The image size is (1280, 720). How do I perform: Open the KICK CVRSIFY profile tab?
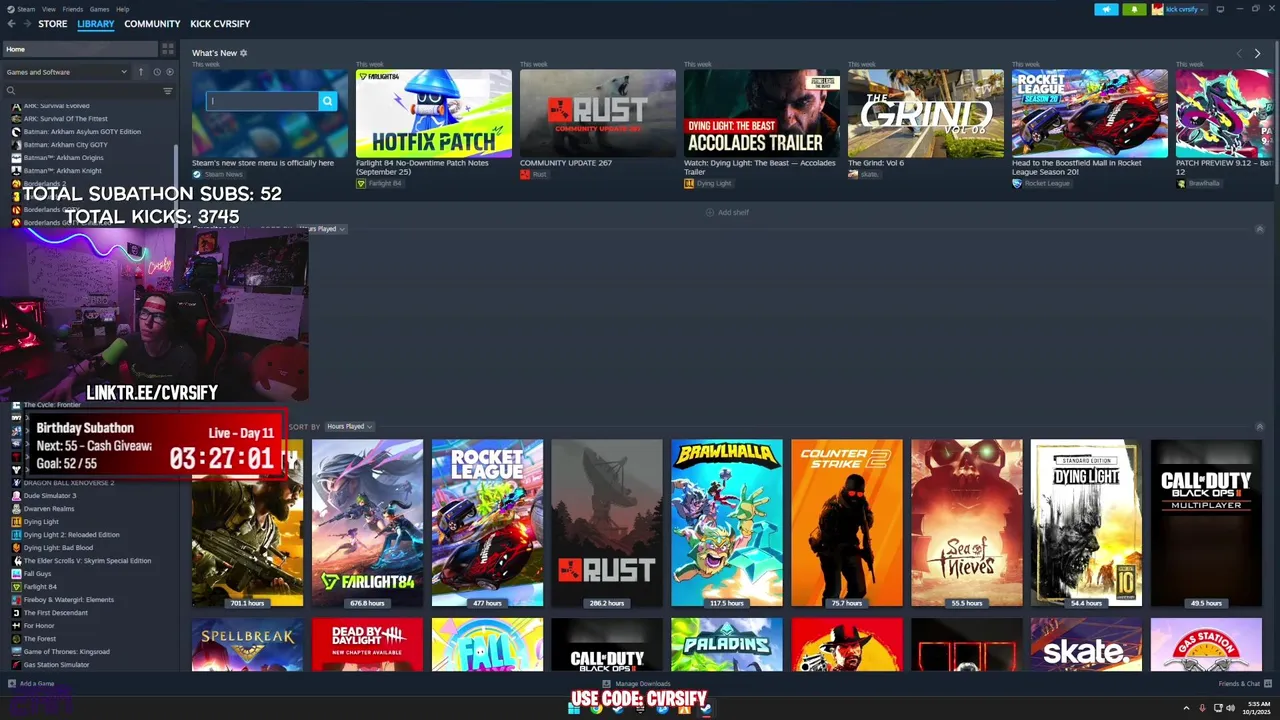click(x=220, y=24)
